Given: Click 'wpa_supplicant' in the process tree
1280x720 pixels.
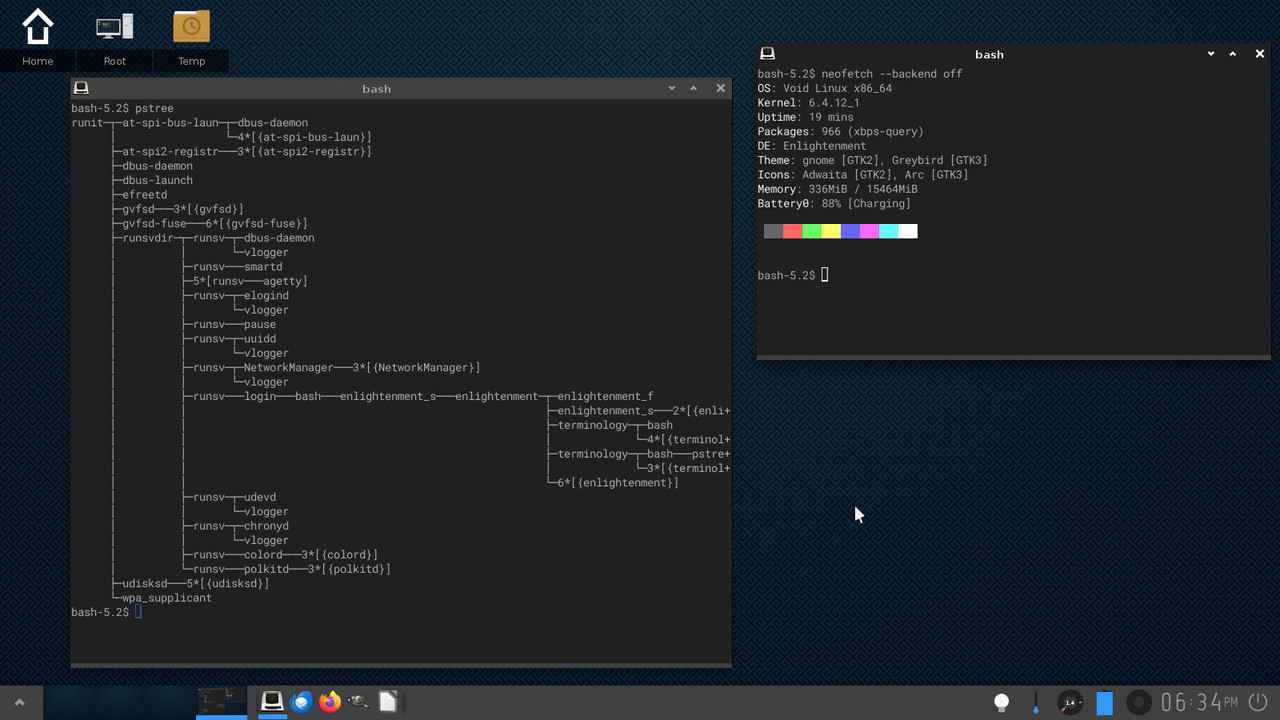Looking at the screenshot, I should click(167, 598).
